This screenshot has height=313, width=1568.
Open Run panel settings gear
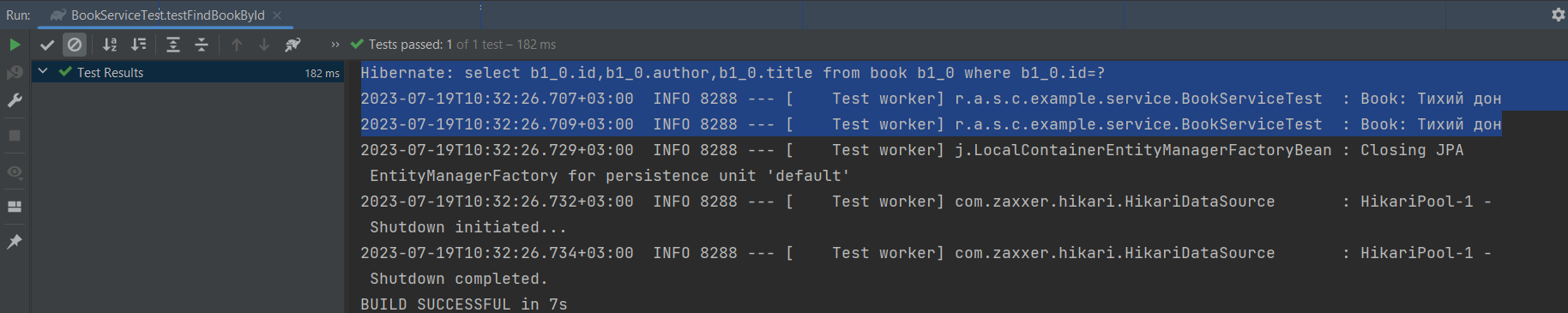[x=1558, y=15]
